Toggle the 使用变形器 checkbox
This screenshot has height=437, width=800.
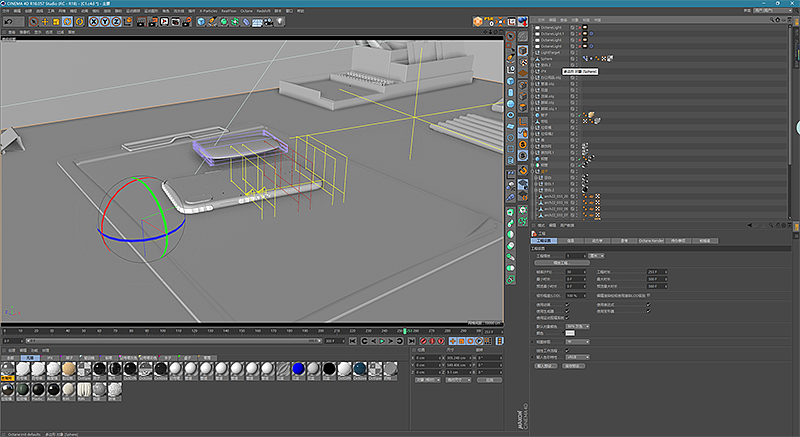tap(648, 311)
